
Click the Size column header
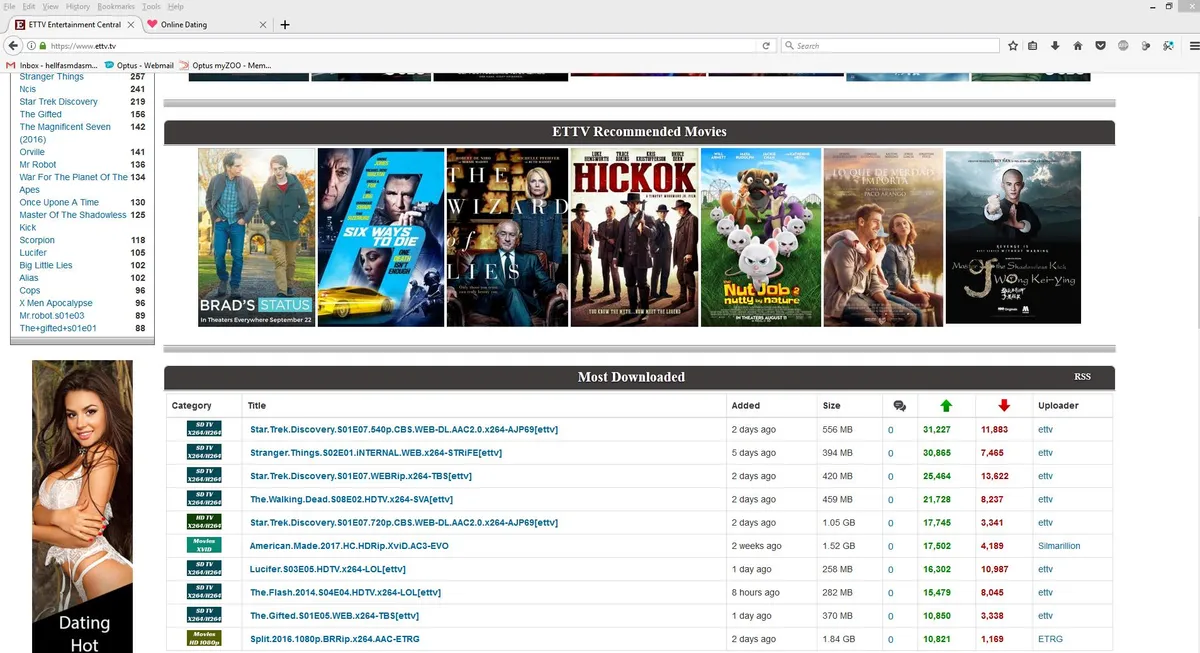pyautogui.click(x=832, y=406)
